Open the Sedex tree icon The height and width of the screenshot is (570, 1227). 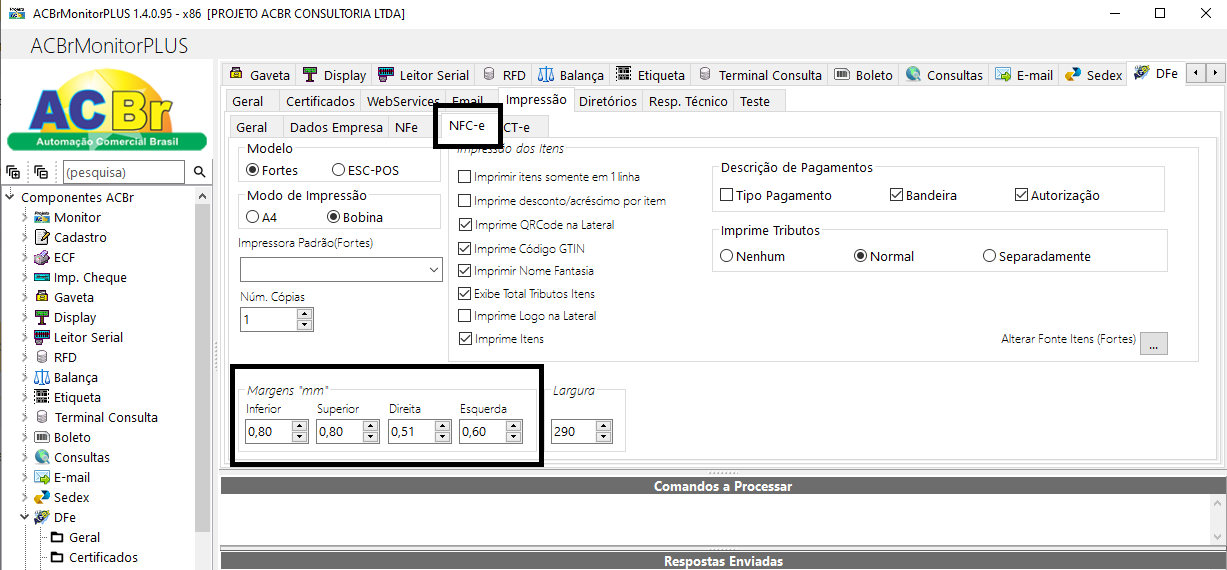(42, 497)
